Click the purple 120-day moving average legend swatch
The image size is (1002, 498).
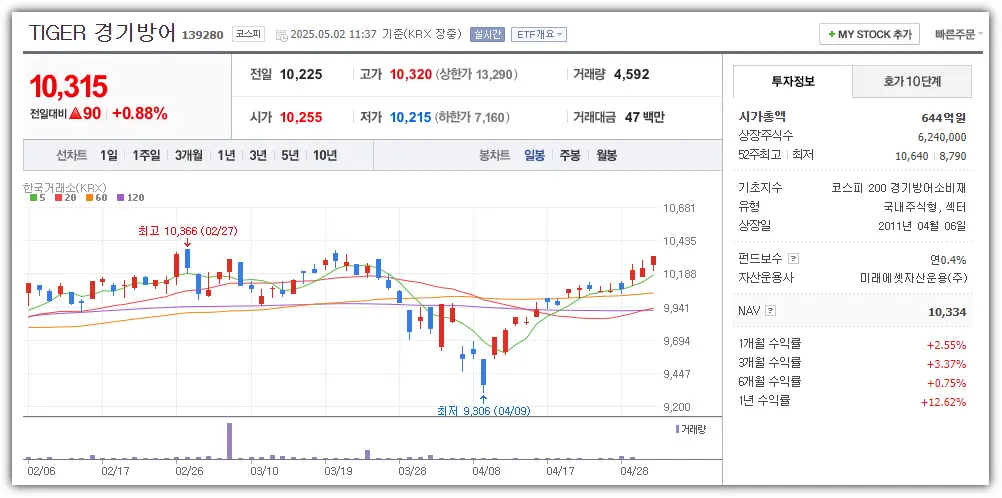point(121,198)
